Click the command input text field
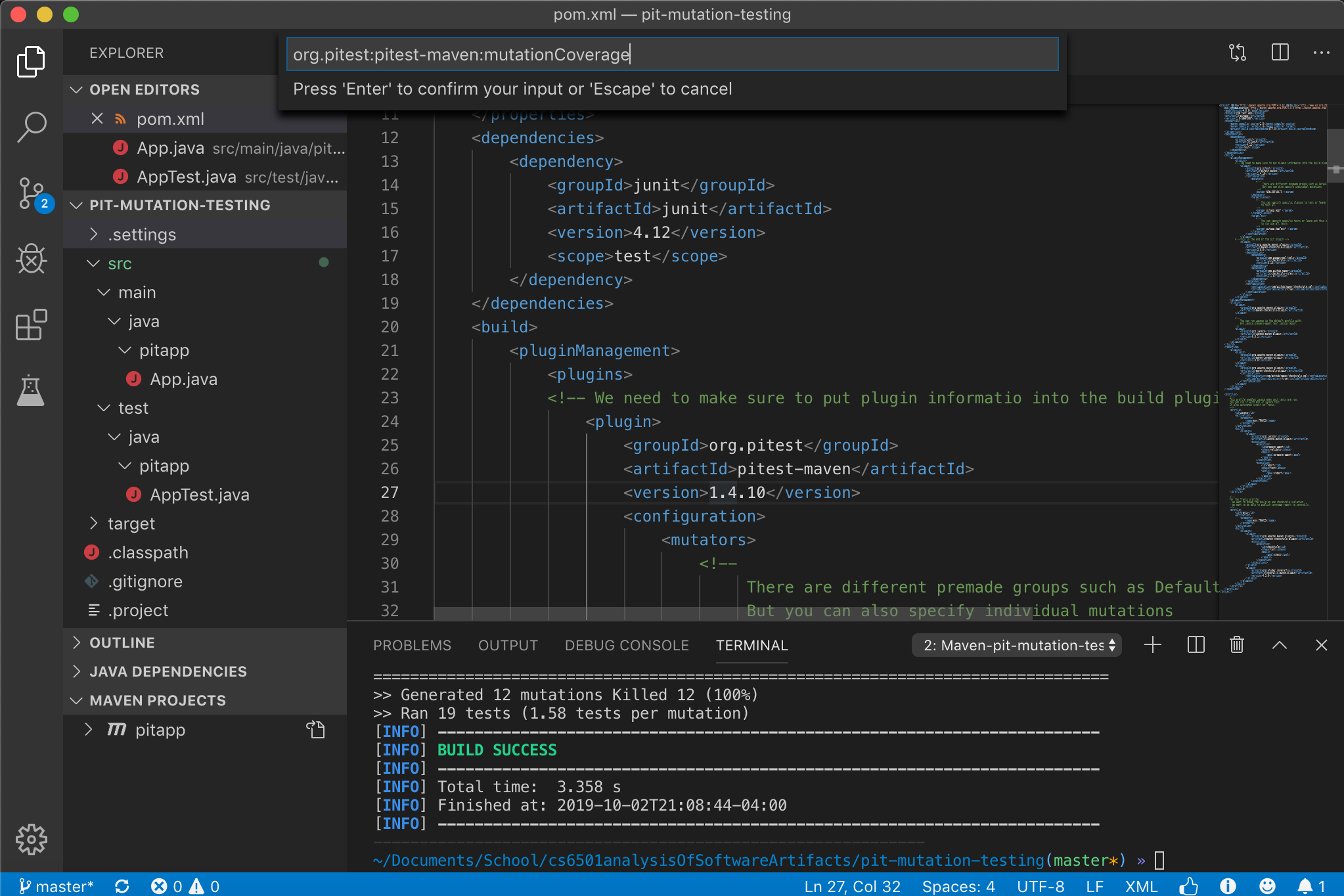 [x=671, y=55]
